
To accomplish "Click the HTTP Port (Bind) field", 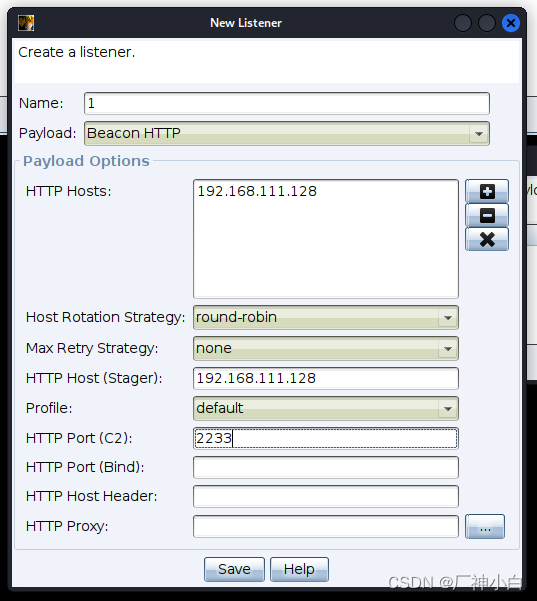I will coord(326,467).
